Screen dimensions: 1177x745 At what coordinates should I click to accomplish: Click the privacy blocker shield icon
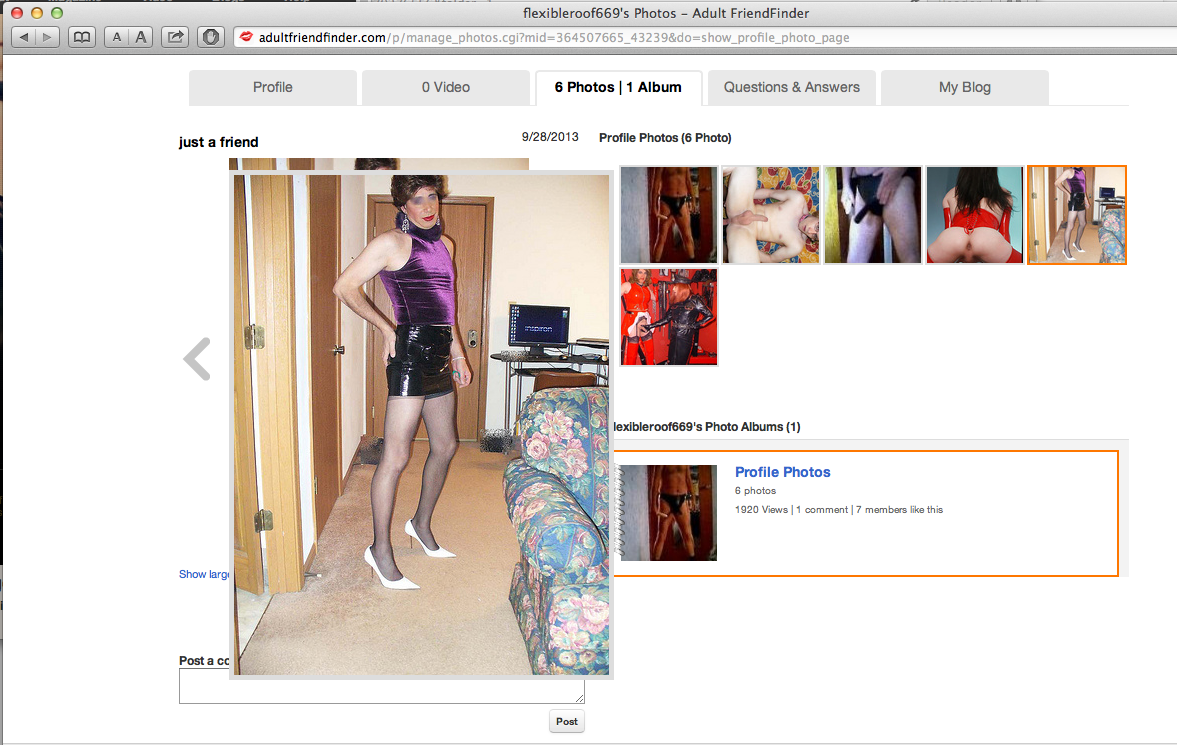tap(210, 37)
